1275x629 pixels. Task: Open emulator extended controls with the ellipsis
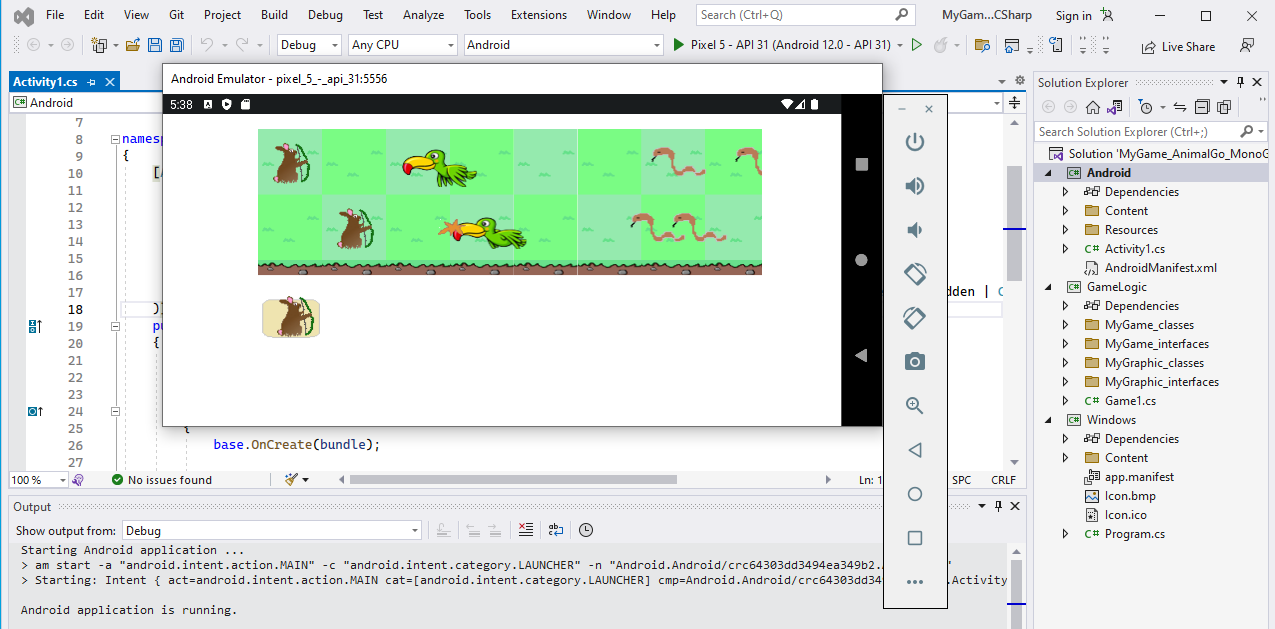point(914,581)
